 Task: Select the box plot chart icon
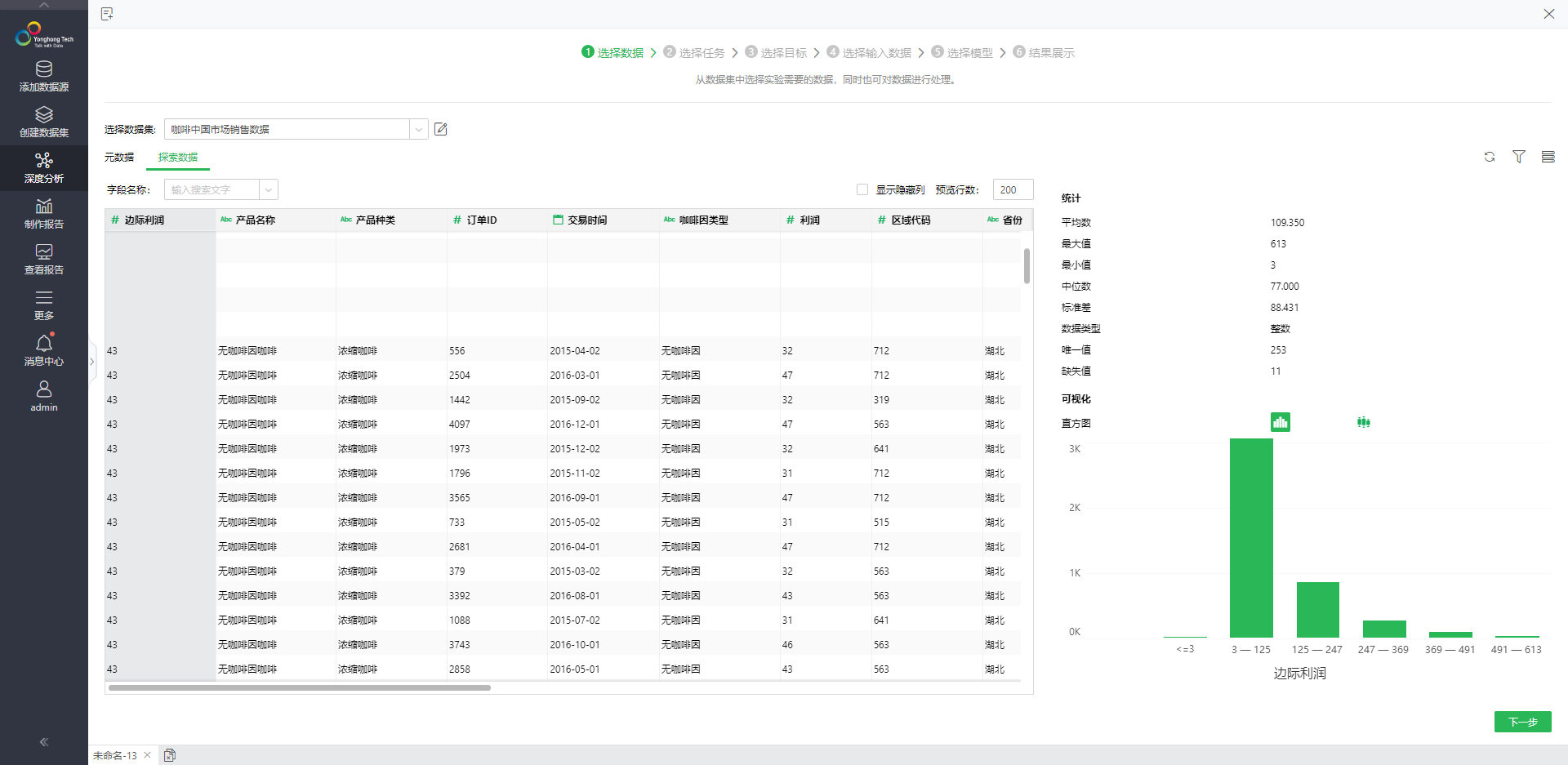click(1364, 422)
